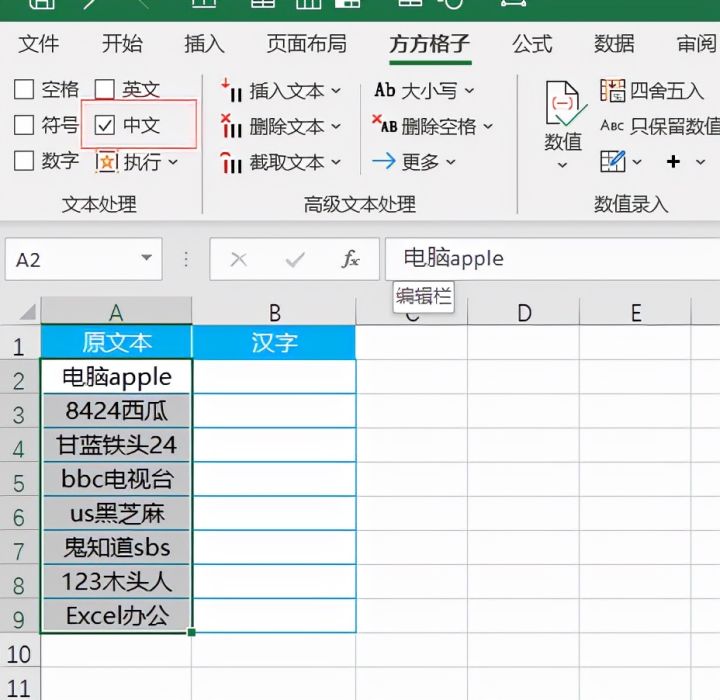
Task: Select cell containing us黑芝麻
Action: click(x=116, y=513)
